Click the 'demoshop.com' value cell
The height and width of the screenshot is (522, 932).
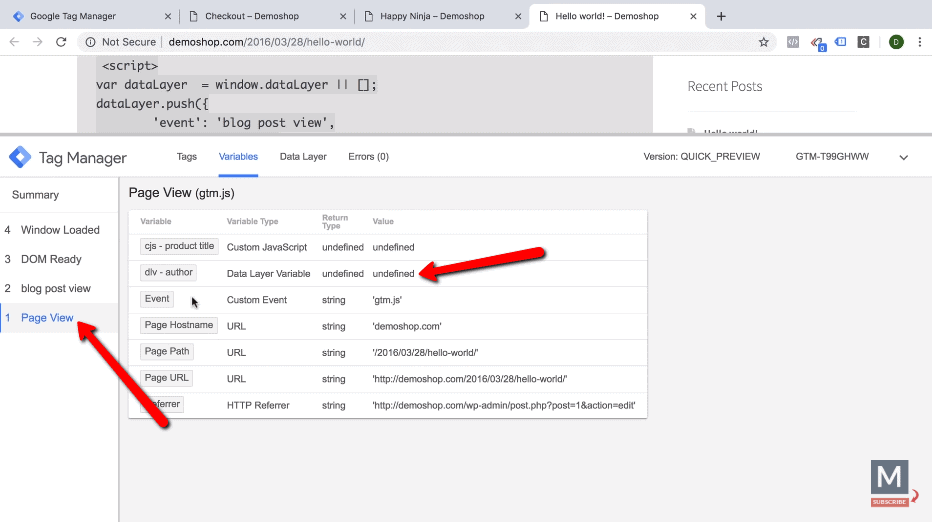pos(407,326)
